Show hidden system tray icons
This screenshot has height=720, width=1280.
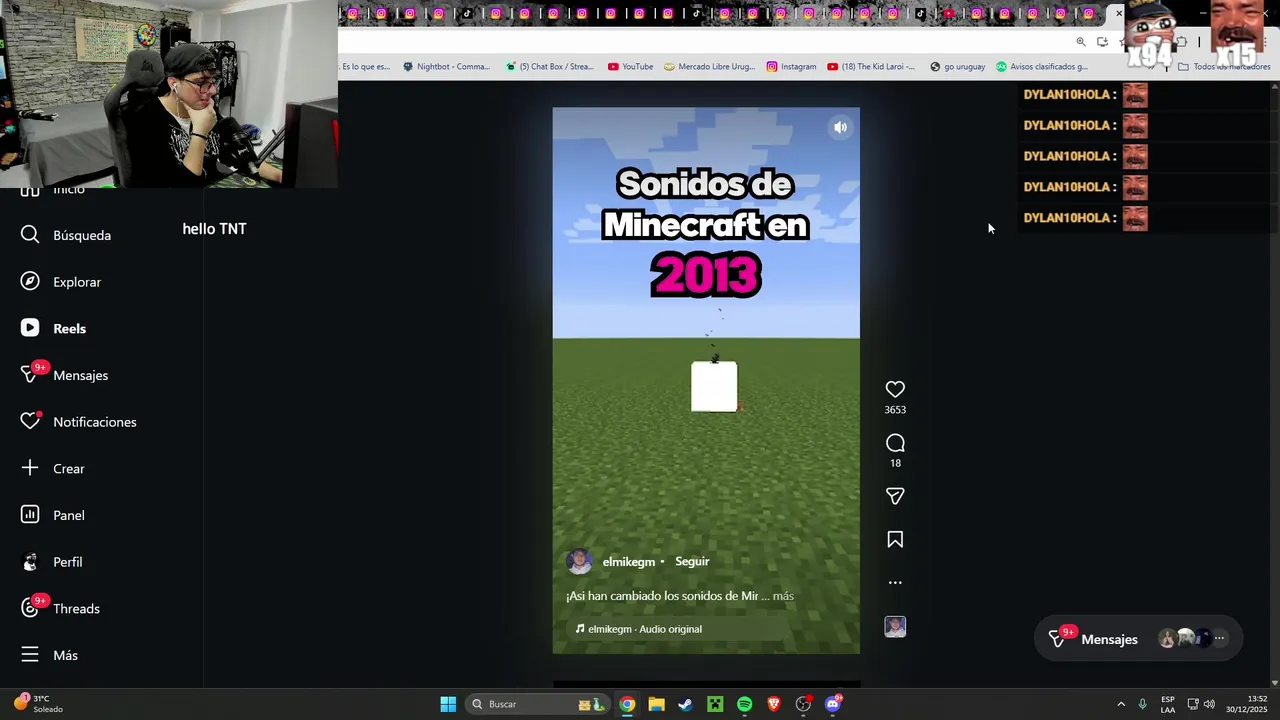click(1121, 704)
